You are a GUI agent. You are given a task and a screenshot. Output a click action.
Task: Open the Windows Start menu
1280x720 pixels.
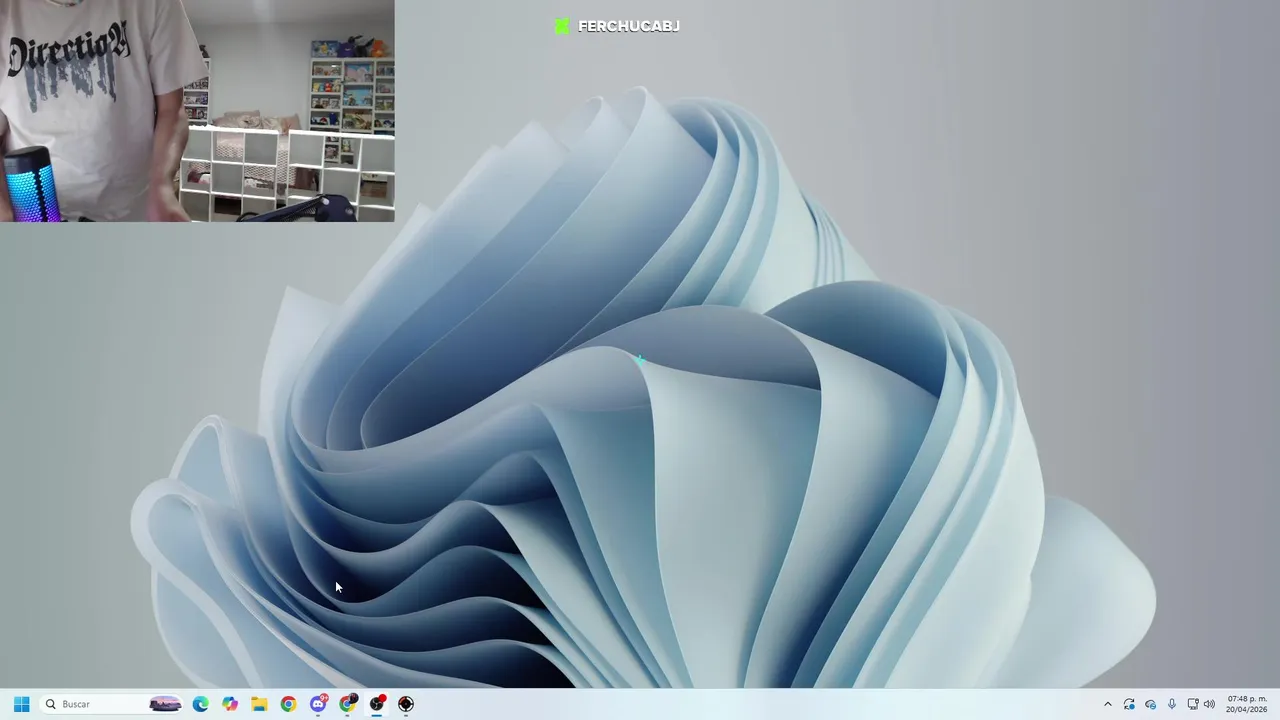[x=21, y=704]
